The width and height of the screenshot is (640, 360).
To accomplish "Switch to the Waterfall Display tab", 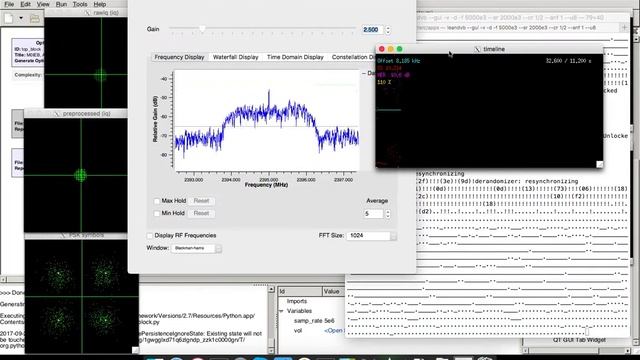I will click(x=236, y=57).
